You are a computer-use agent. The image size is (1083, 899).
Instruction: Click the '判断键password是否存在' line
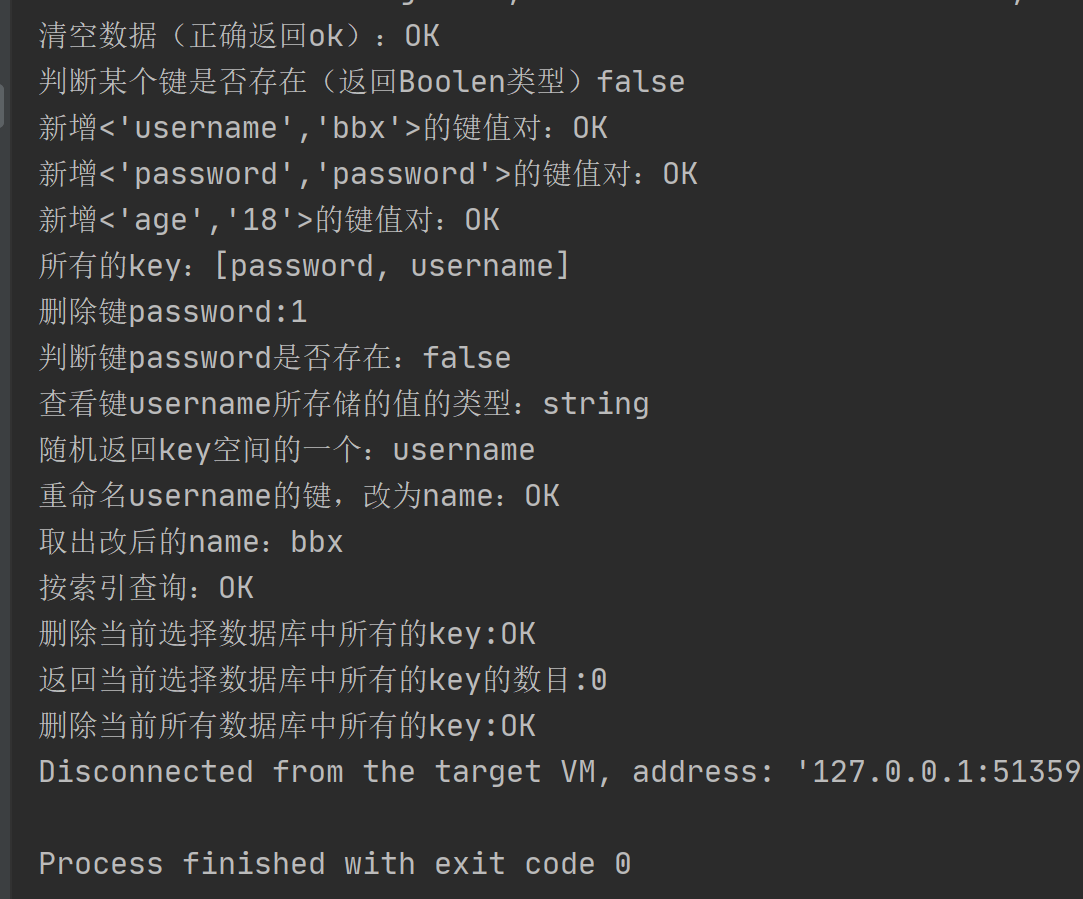pyautogui.click(x=274, y=358)
